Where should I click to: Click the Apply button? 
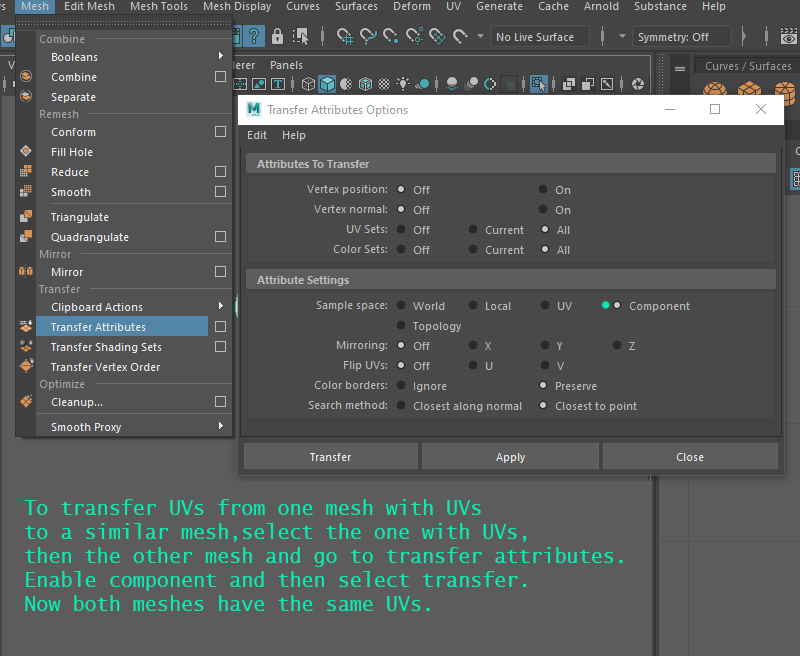click(510, 457)
